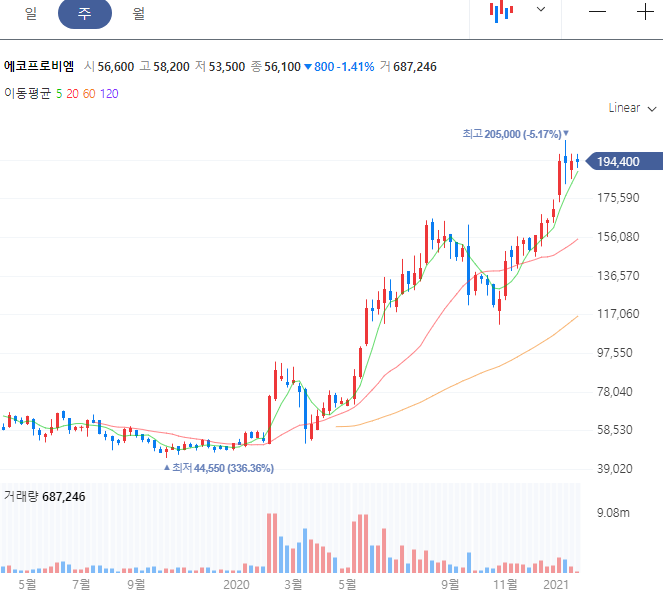The height and width of the screenshot is (597, 663).
Task: Zoom out with the minus button
Action: pyautogui.click(x=597, y=11)
